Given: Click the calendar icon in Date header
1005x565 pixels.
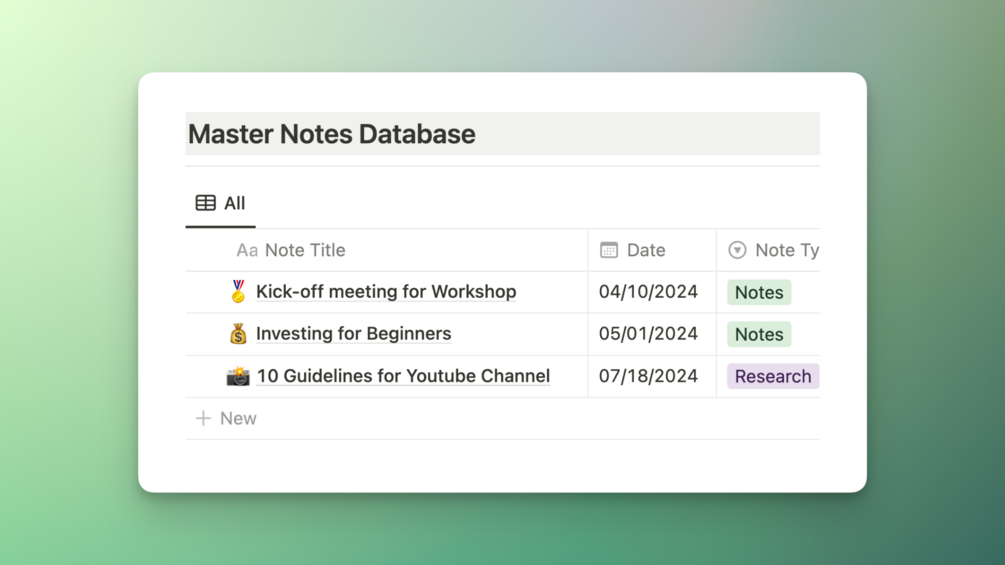Looking at the screenshot, I should tap(609, 250).
